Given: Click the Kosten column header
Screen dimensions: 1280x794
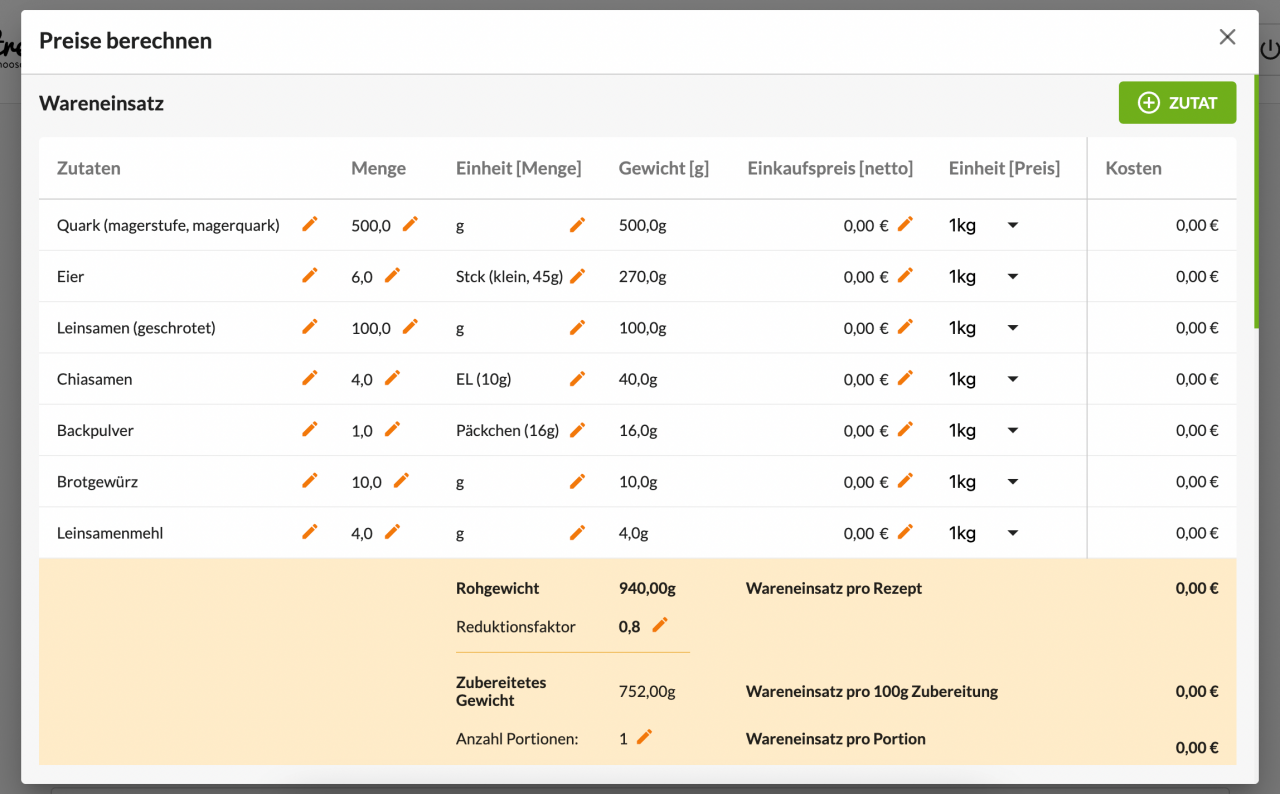Looking at the screenshot, I should click(x=1133, y=168).
